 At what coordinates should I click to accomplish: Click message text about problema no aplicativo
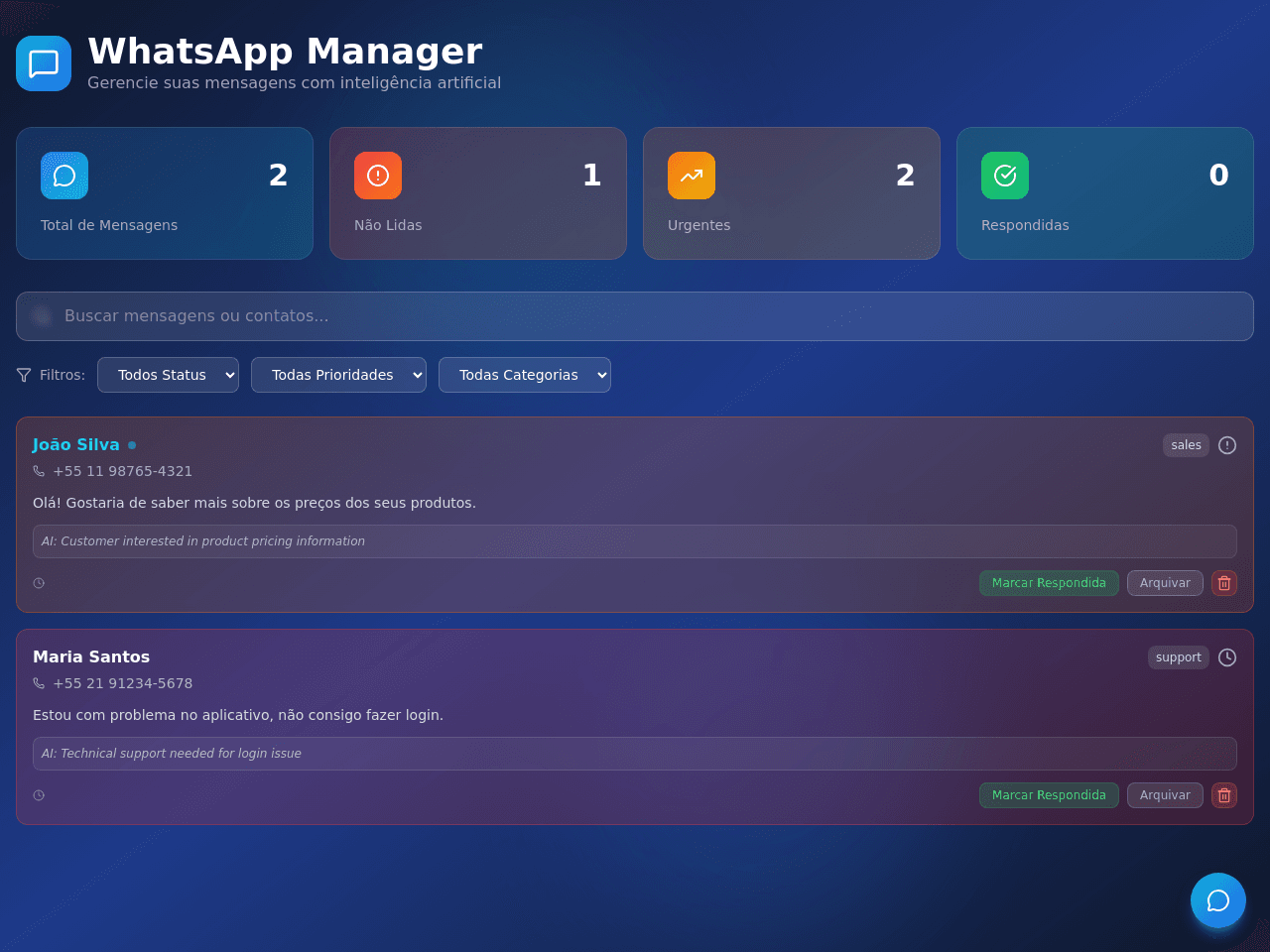(238, 715)
